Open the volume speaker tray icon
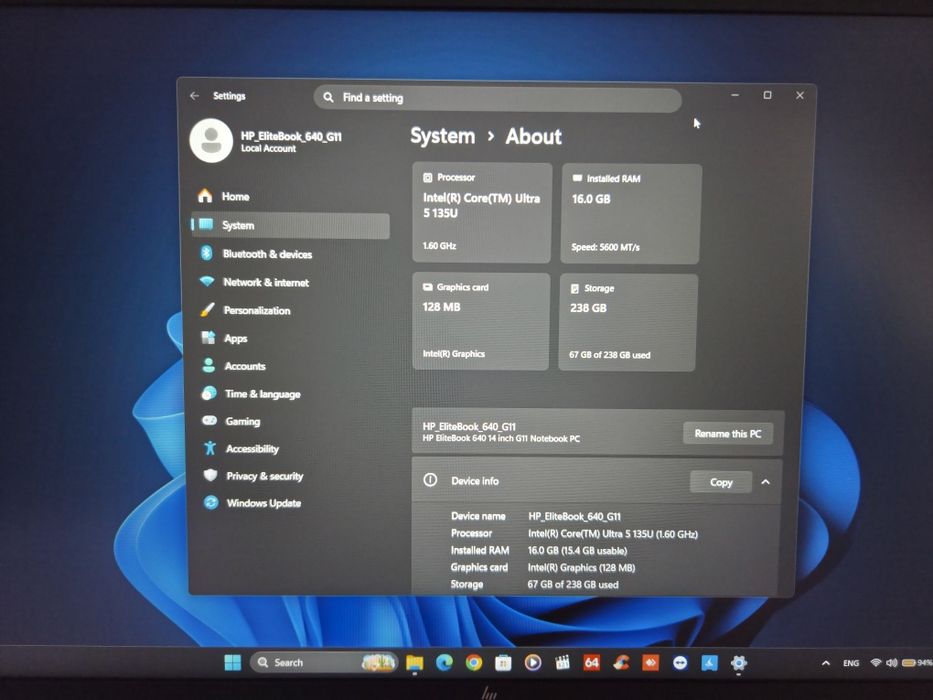 891,662
